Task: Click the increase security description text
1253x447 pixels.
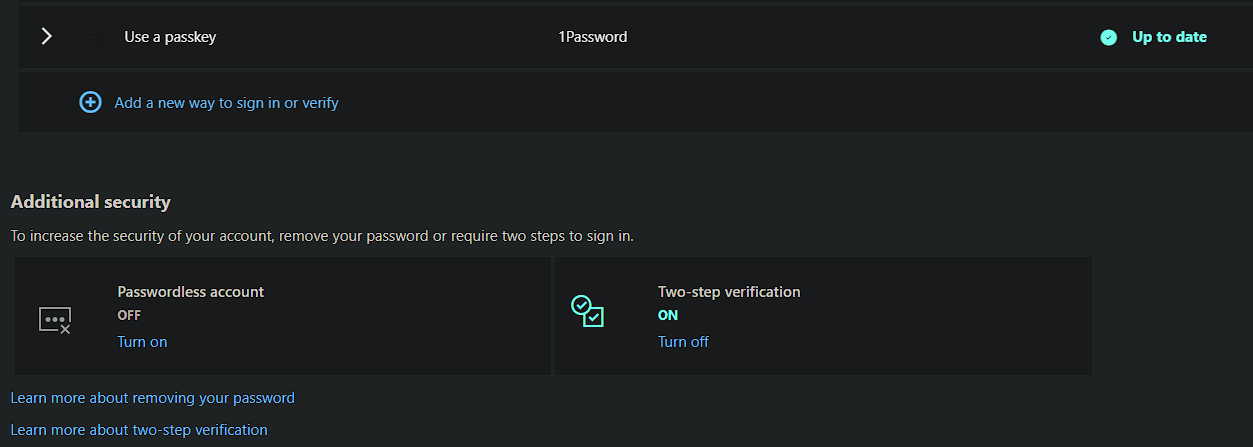Action: 322,237
